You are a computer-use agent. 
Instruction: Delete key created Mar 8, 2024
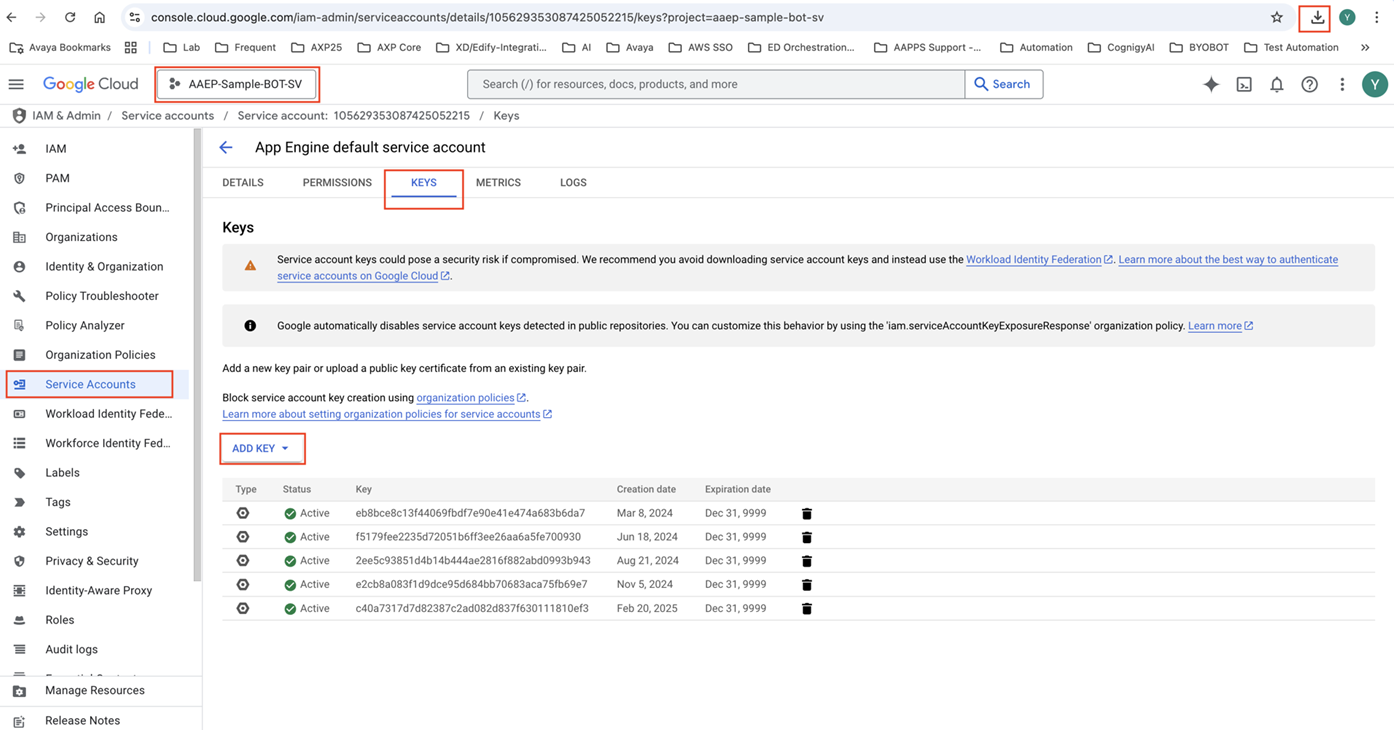(807, 514)
